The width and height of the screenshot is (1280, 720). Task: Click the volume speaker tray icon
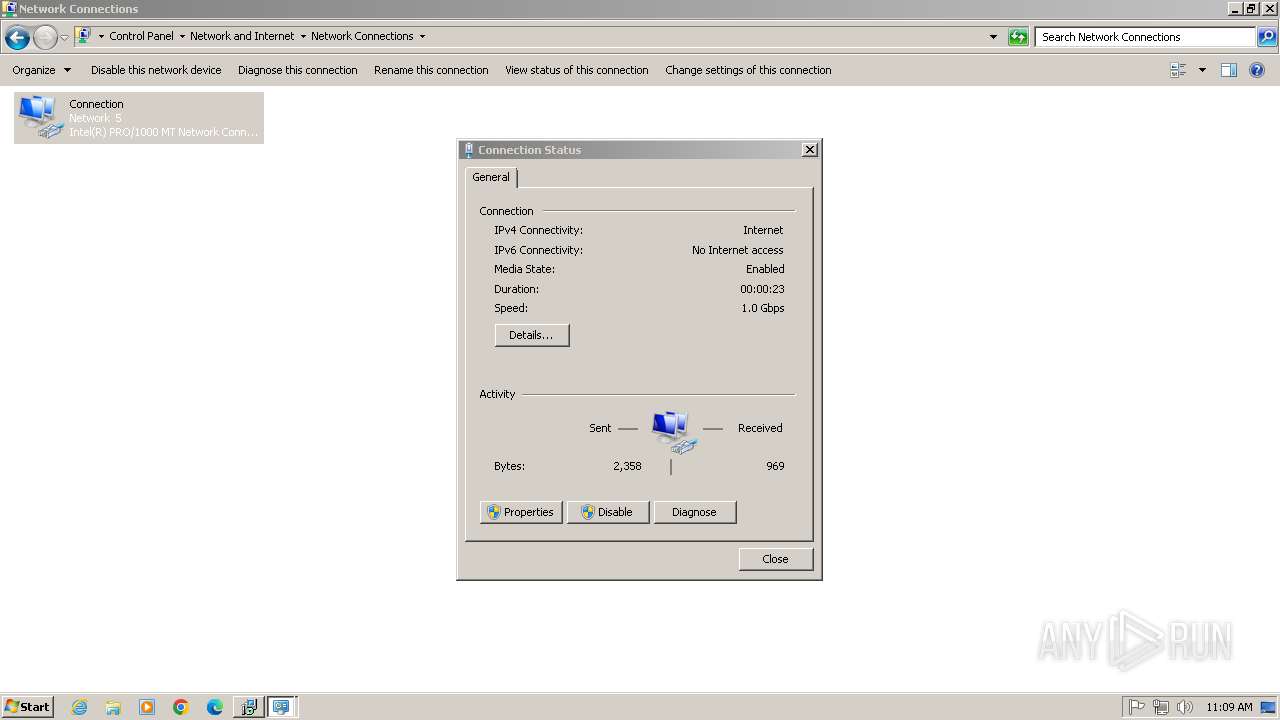coord(1185,707)
